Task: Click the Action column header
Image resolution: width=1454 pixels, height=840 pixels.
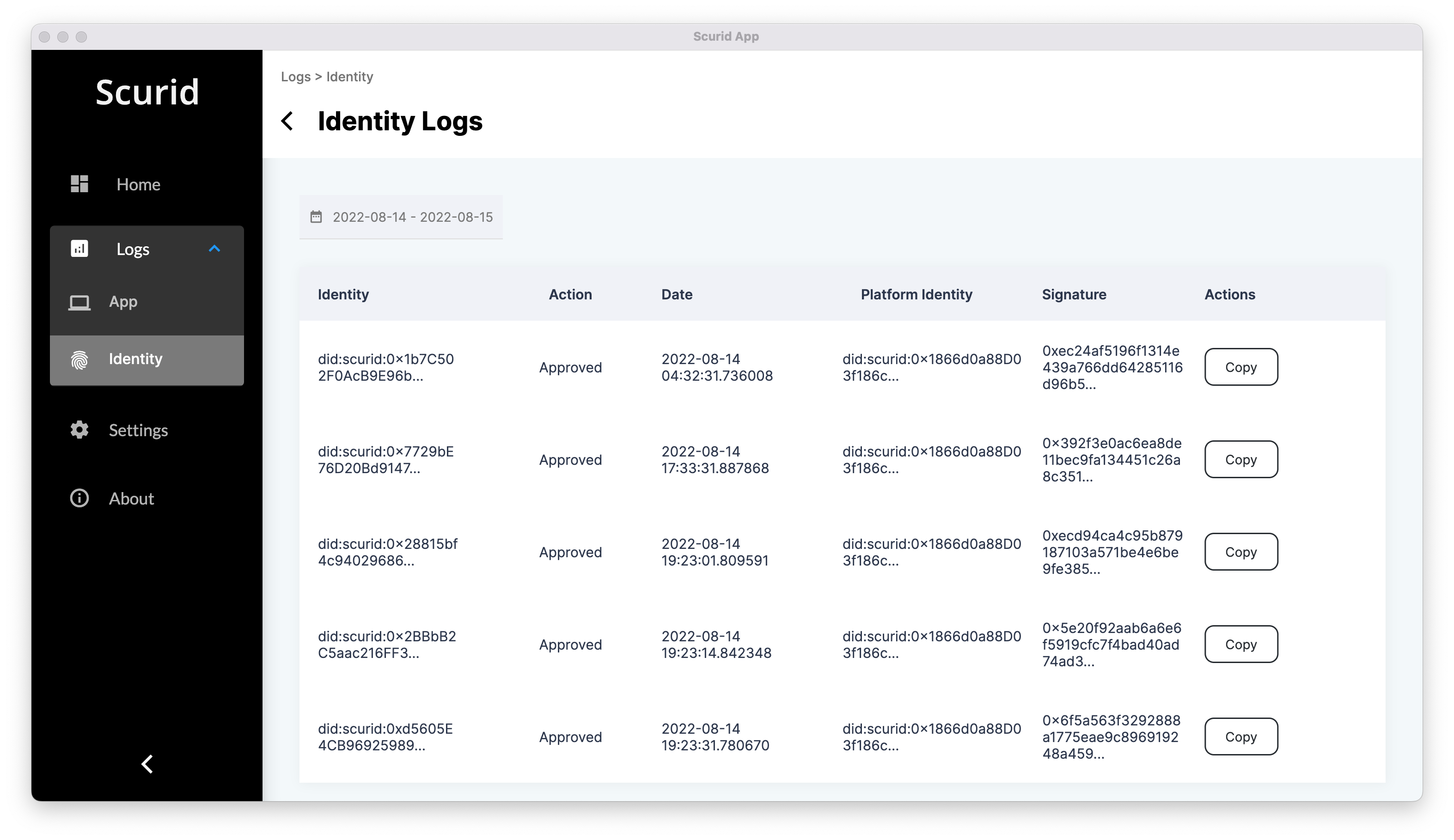Action: pos(570,294)
